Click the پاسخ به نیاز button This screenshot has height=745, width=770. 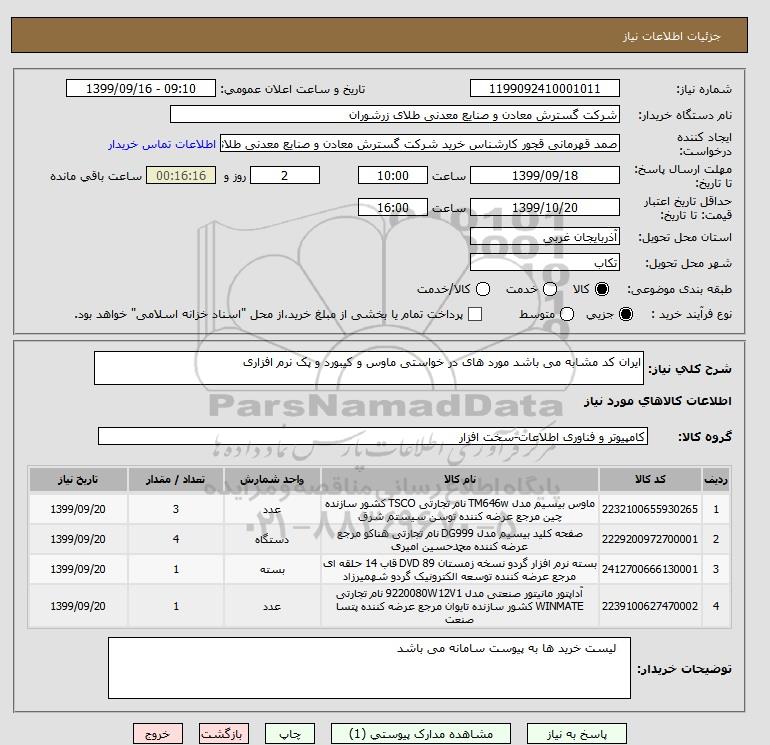pos(577,734)
